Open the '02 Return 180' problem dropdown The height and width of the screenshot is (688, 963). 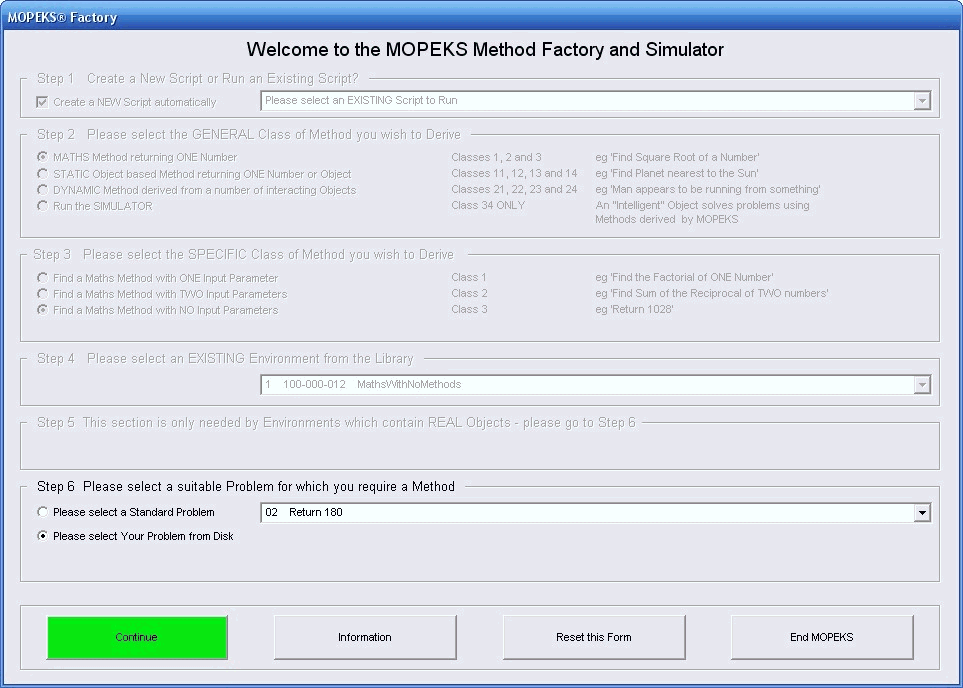921,512
